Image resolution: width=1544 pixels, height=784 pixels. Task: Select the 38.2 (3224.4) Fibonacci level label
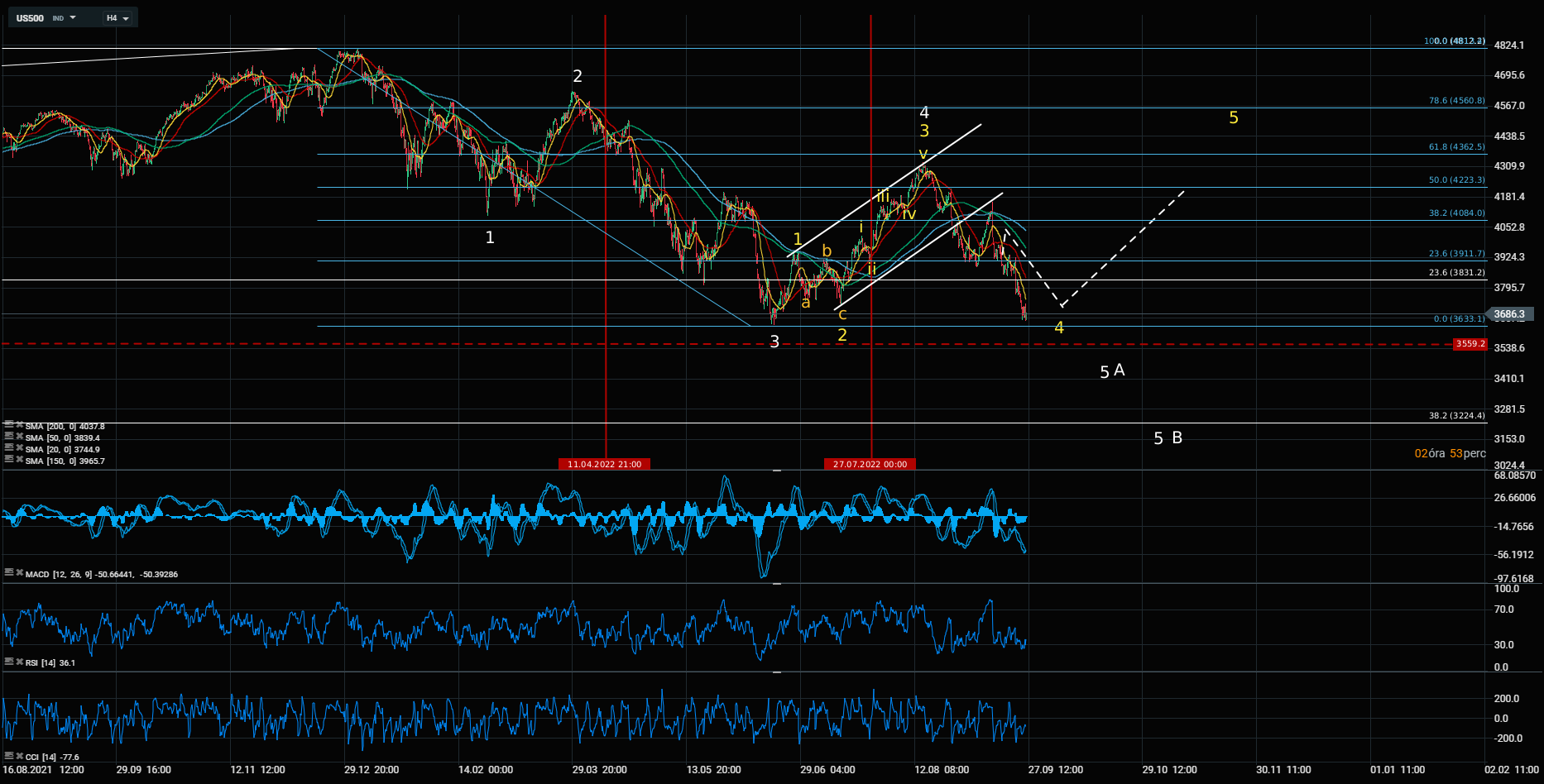[x=1456, y=416]
